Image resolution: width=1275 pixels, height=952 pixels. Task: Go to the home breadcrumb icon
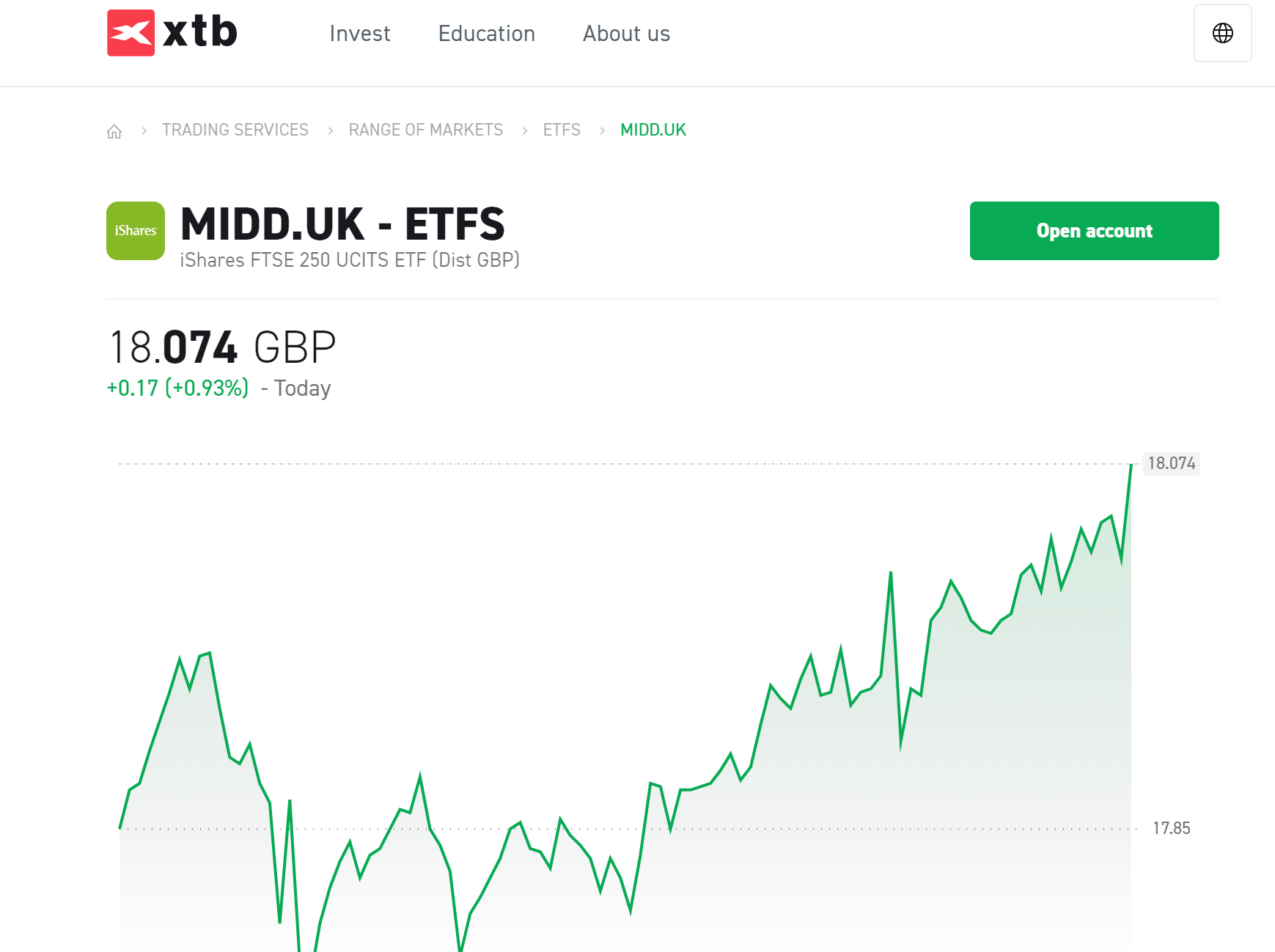tap(114, 131)
